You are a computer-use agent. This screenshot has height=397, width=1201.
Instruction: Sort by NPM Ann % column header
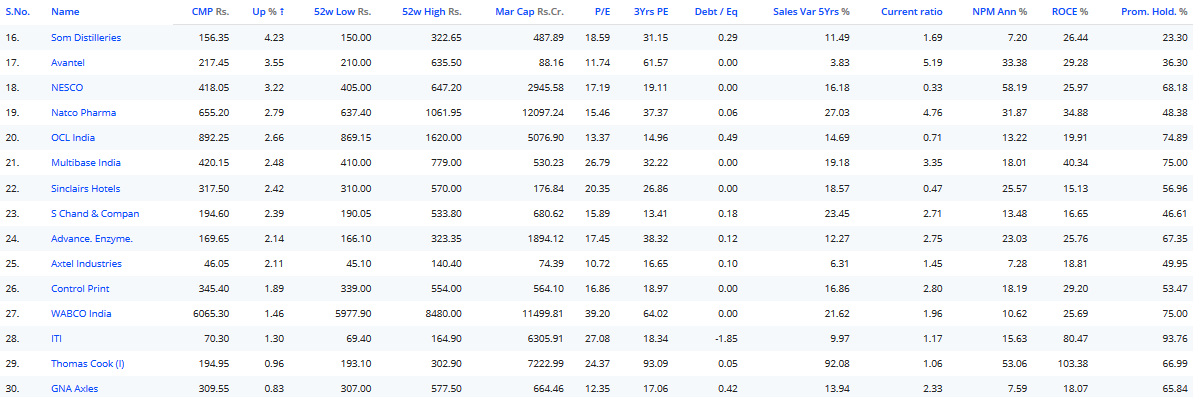click(1000, 12)
